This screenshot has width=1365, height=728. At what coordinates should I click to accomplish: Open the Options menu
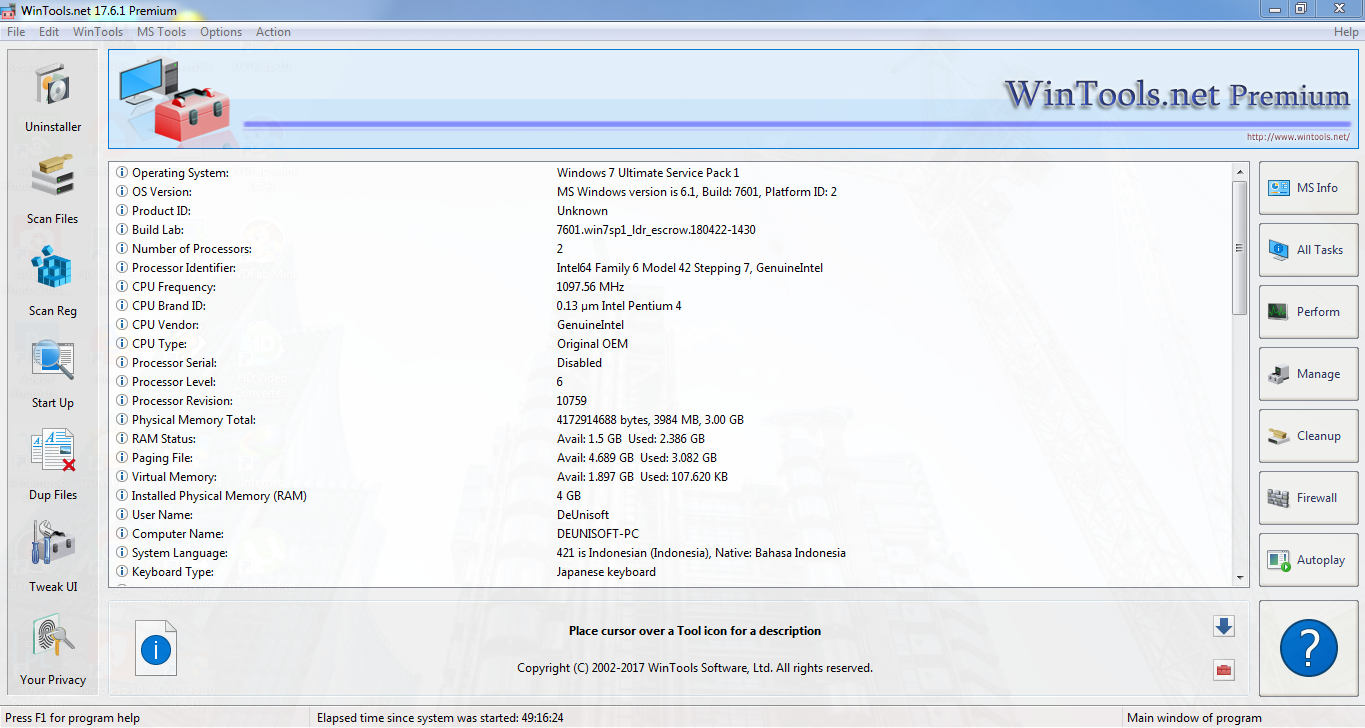[x=221, y=32]
